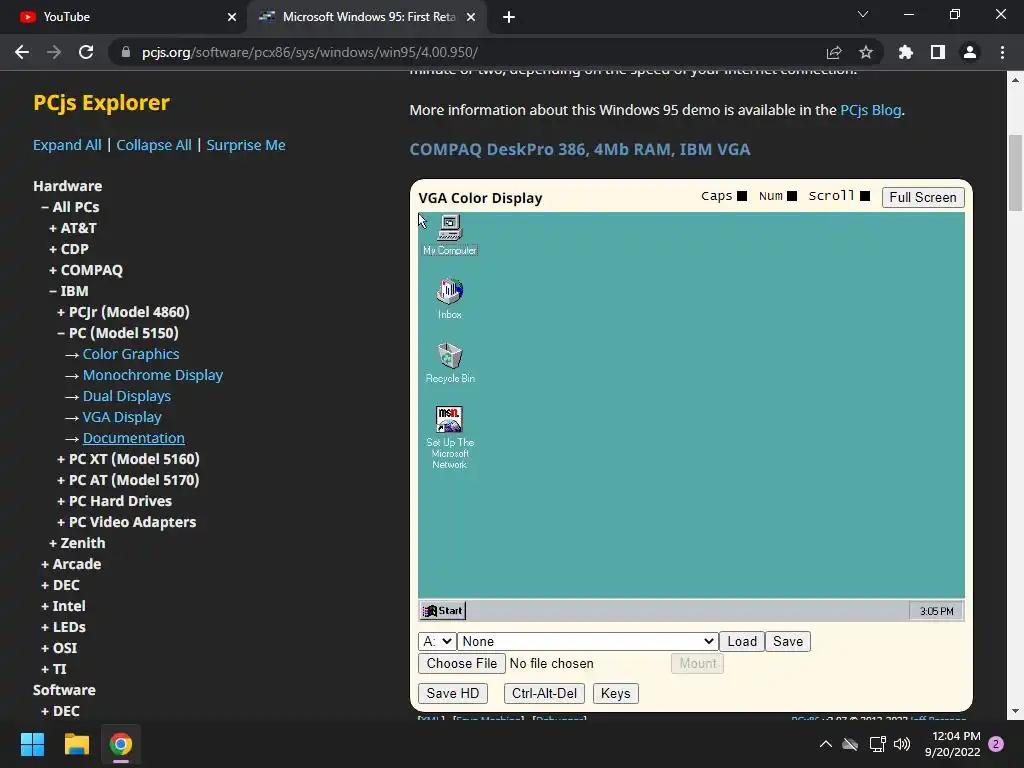Open the Chrome profile icon
The height and width of the screenshot is (768, 1024).
(x=970, y=52)
